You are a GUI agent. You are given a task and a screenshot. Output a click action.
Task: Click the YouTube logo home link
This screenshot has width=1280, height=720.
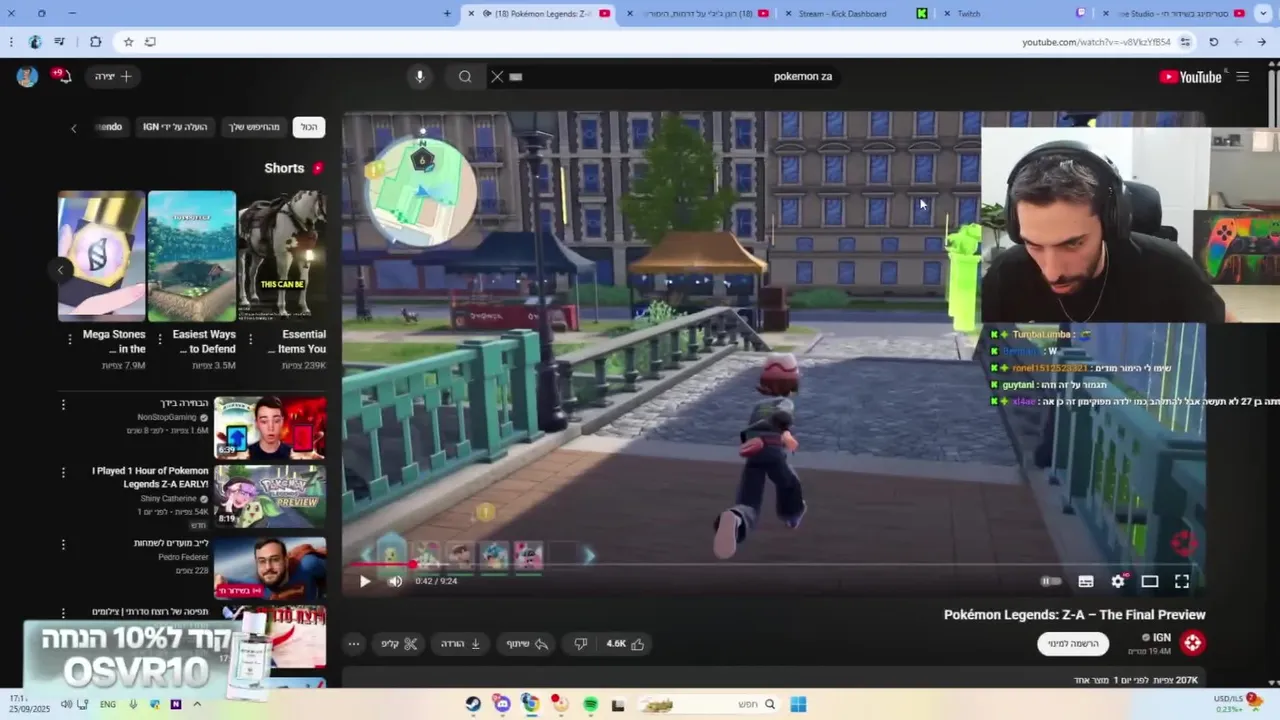pyautogui.click(x=1190, y=76)
